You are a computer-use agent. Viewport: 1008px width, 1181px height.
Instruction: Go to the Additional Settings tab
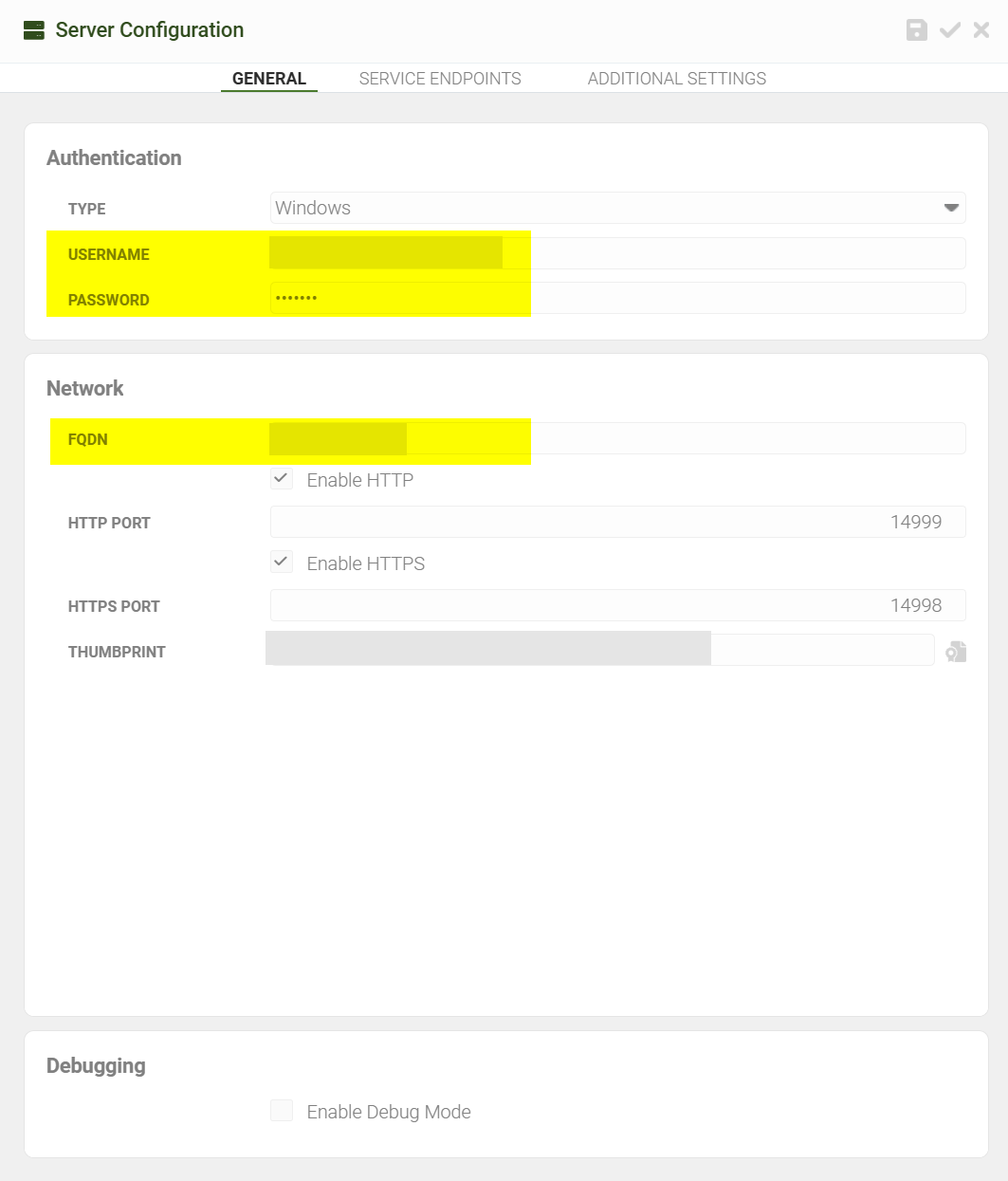coord(676,79)
